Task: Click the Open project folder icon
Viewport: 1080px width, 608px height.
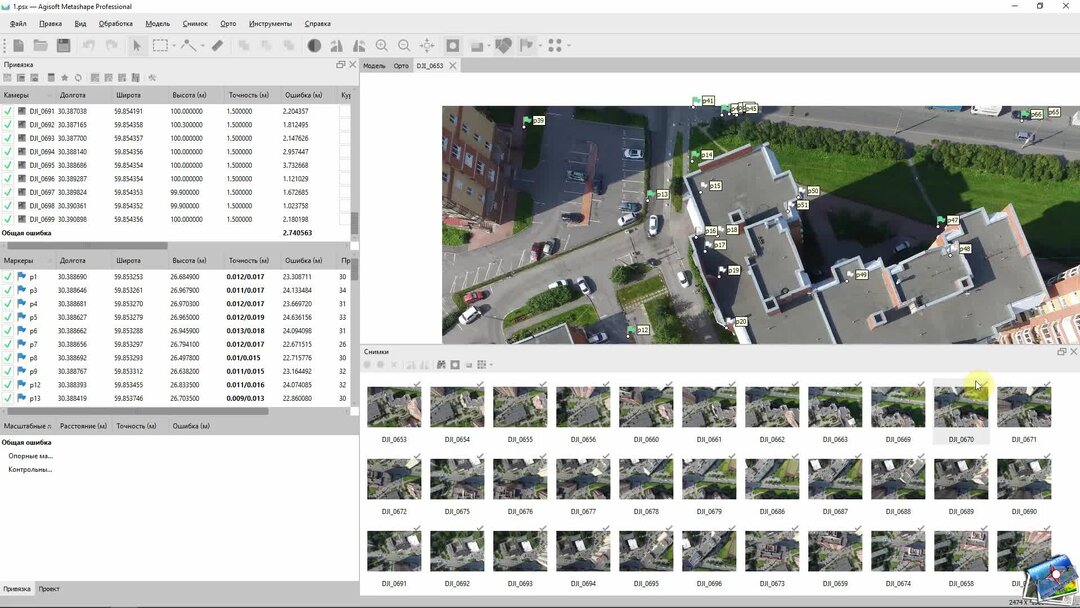Action: (41, 45)
